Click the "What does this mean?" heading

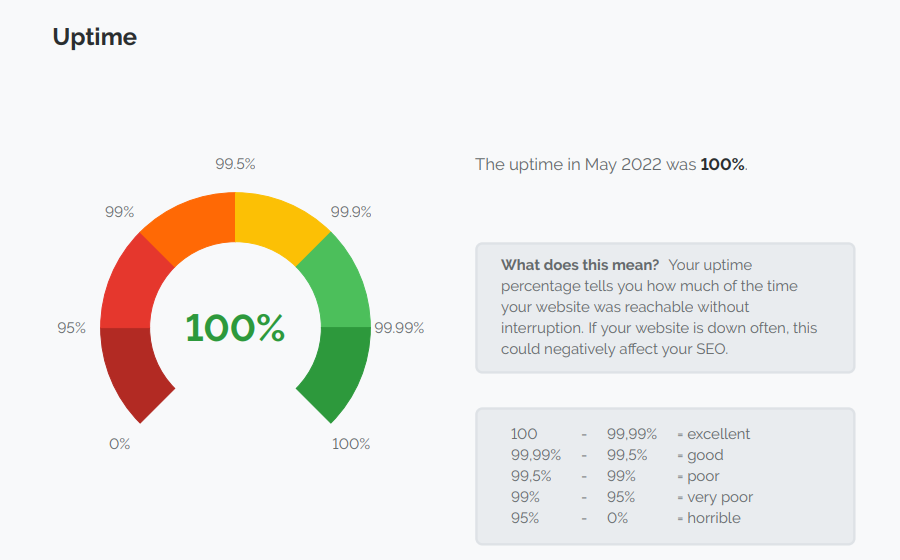pos(580,265)
